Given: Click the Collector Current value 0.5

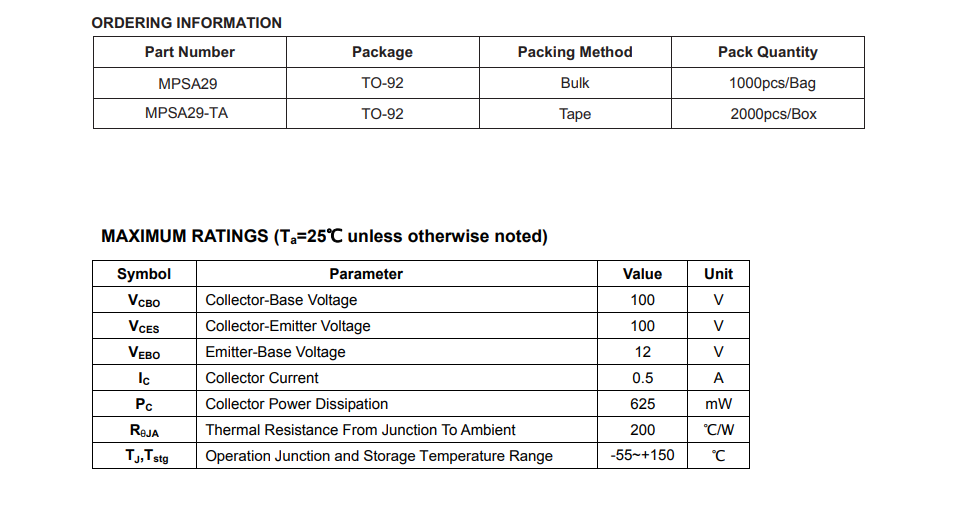Looking at the screenshot, I should pyautogui.click(x=642, y=378).
